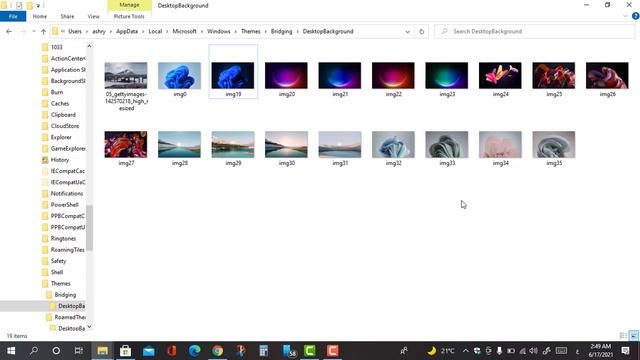Image resolution: width=640 pixels, height=360 pixels.
Task: Open recent locations dropdown arrow
Action: tap(34, 31)
